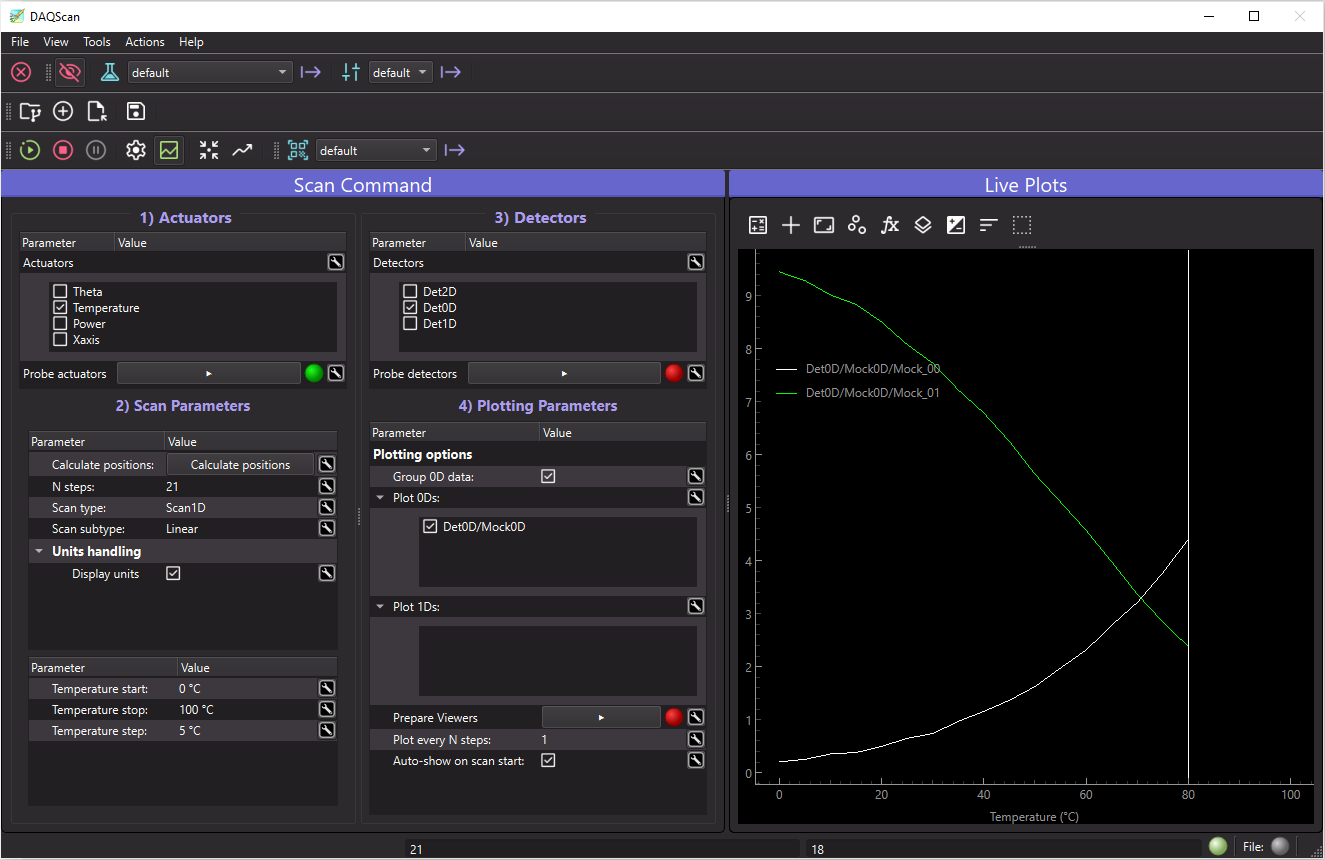Collapse the Plot 0Ds expander
This screenshot has height=860, width=1325.
[x=381, y=497]
